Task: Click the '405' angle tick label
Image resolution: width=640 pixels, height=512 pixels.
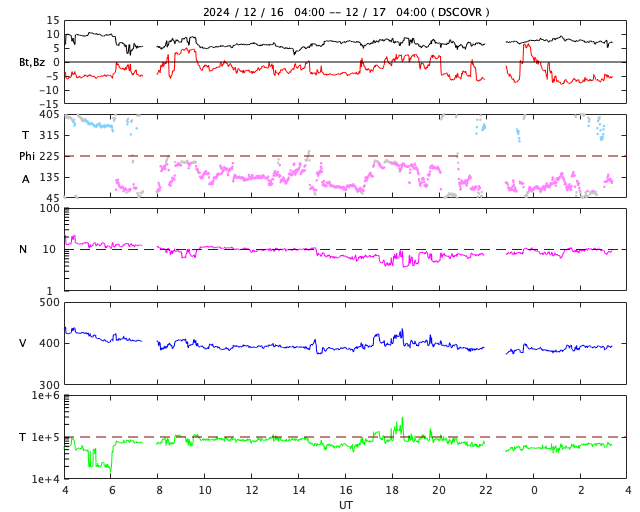Action: click(x=49, y=114)
